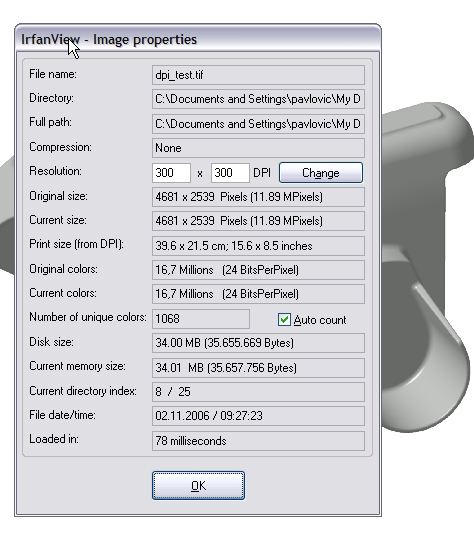The image size is (474, 537).
Task: Click the Change resolution button
Action: 321,173
